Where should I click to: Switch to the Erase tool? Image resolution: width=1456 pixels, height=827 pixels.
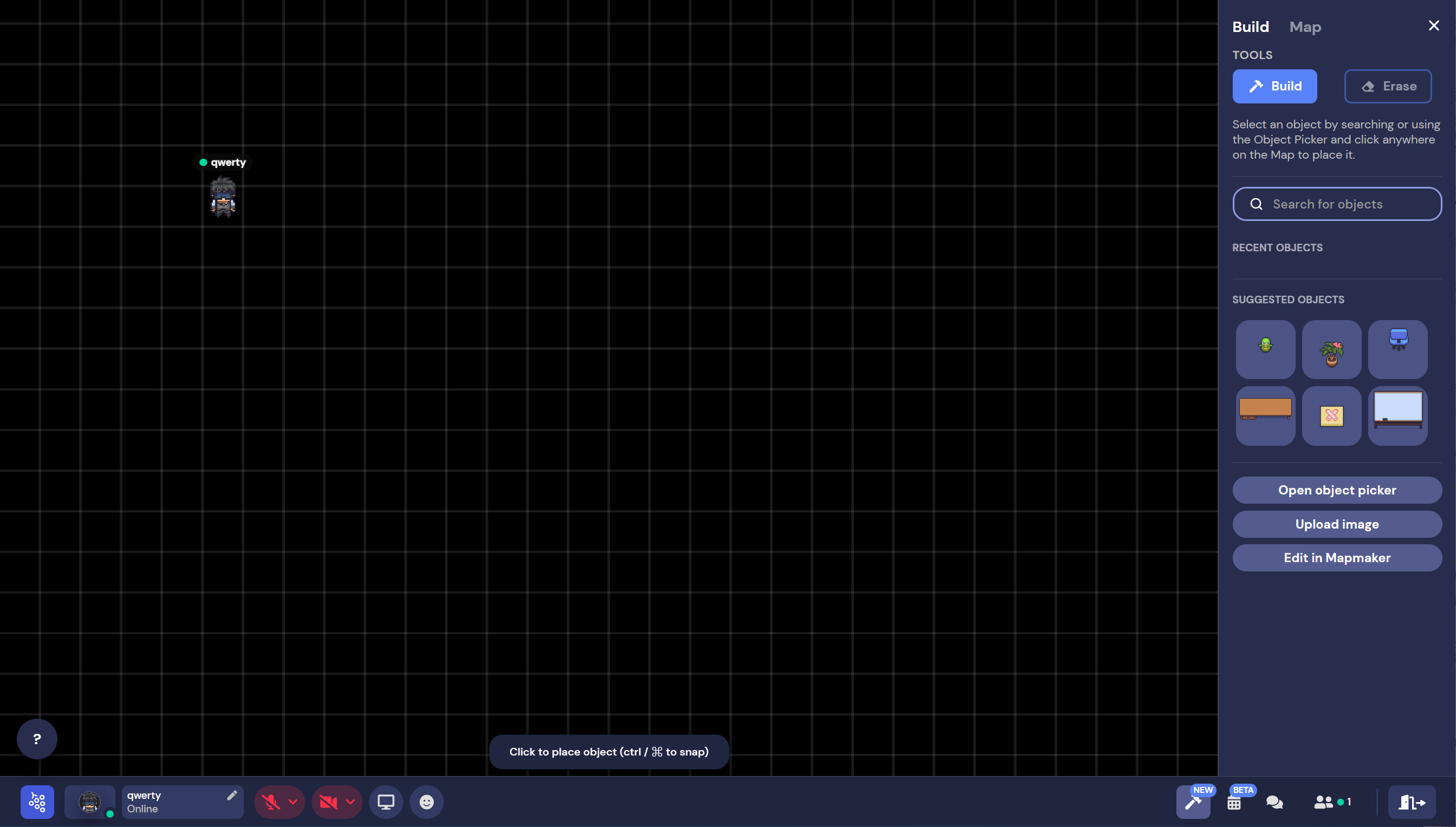pos(1387,86)
